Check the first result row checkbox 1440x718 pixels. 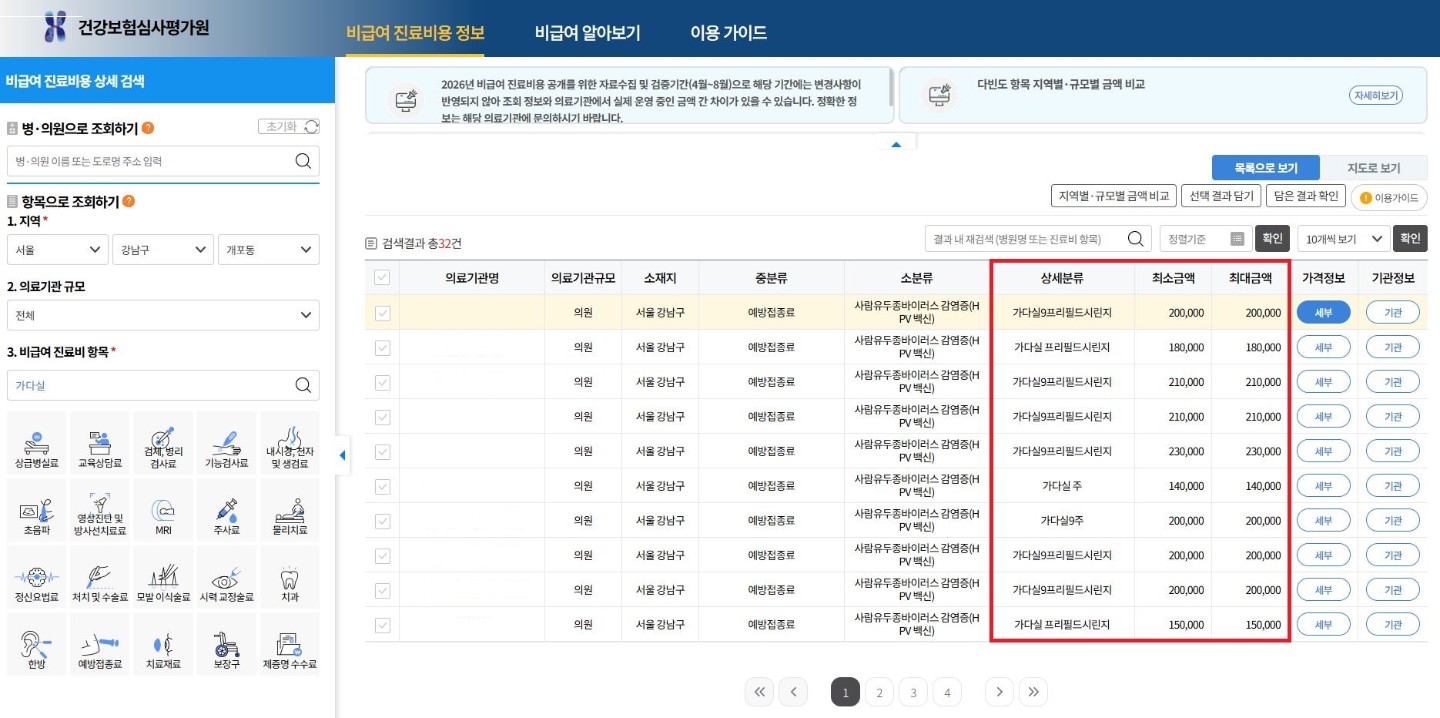point(381,311)
